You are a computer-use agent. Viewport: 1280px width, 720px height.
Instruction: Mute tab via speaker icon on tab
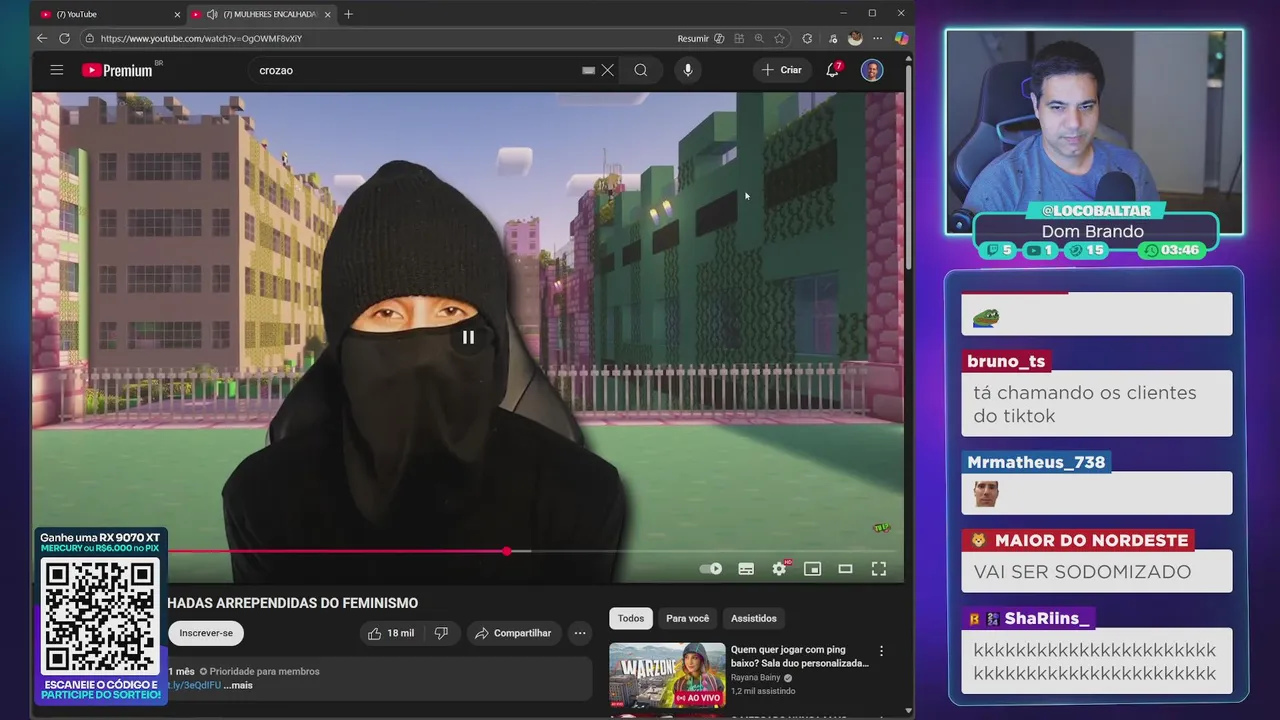click(x=212, y=14)
